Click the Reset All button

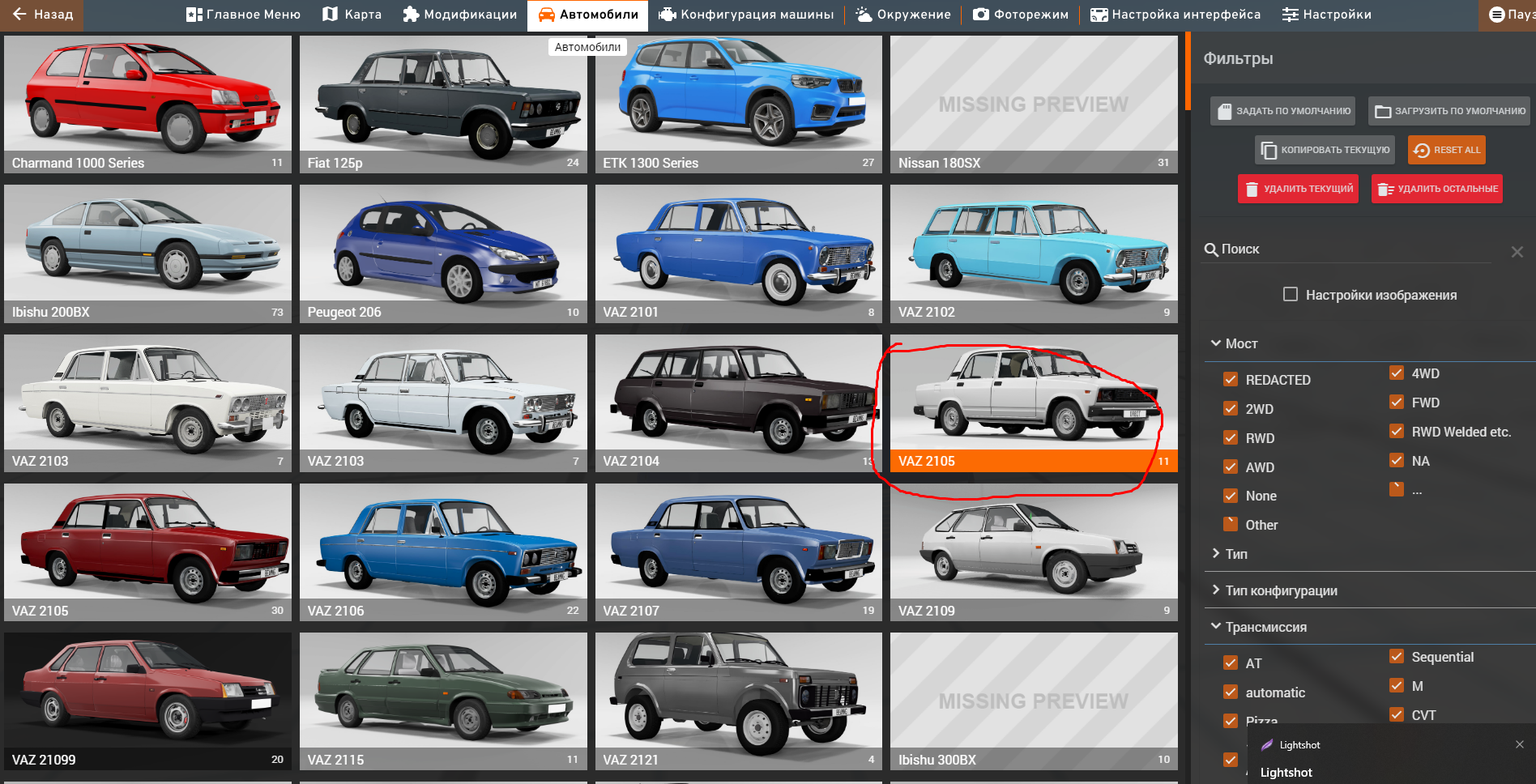(x=1447, y=150)
